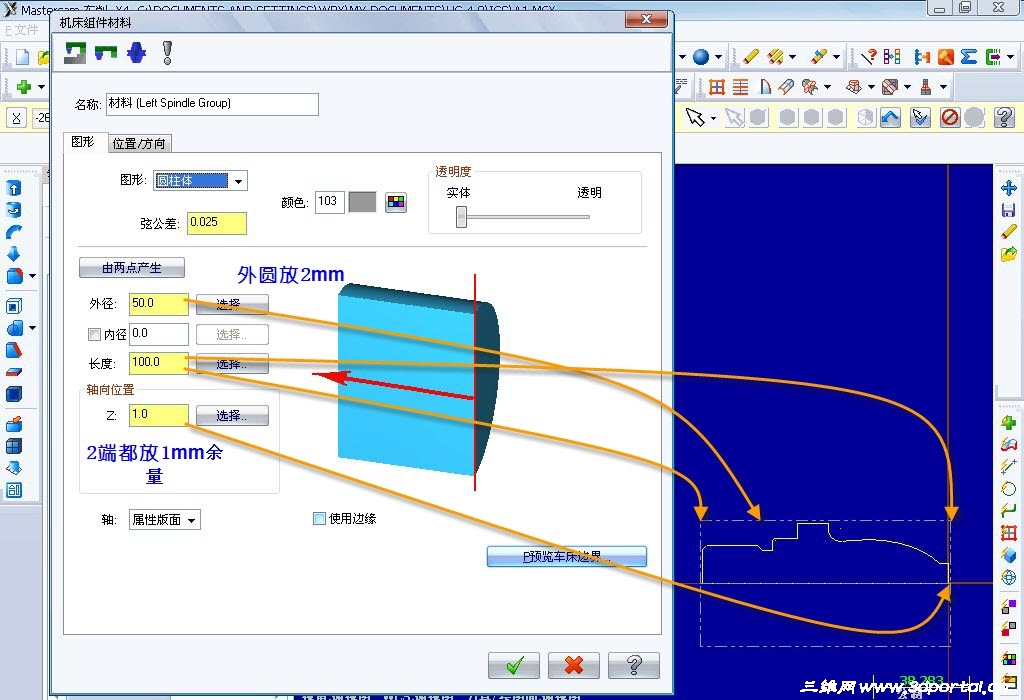The width and height of the screenshot is (1024, 700).
Task: Click the red prohibition unselect icon
Action: [950, 118]
